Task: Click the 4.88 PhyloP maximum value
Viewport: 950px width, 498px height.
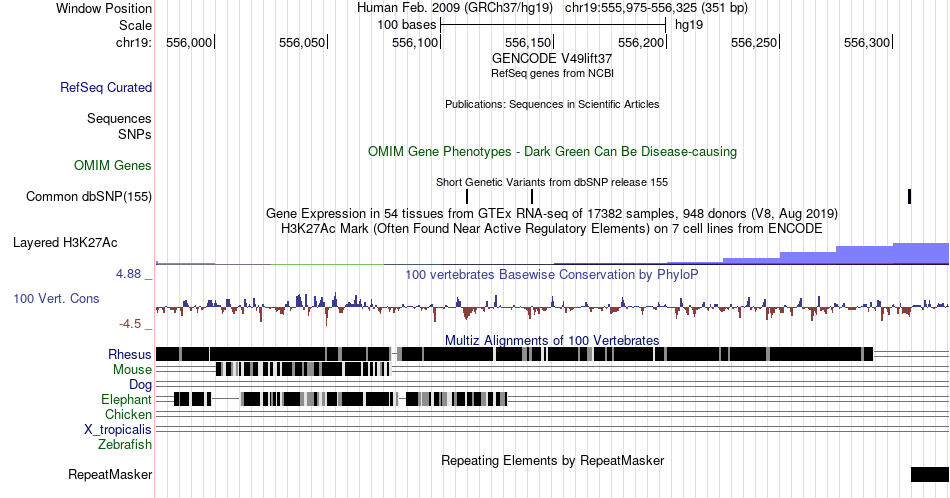Action: click(128, 274)
